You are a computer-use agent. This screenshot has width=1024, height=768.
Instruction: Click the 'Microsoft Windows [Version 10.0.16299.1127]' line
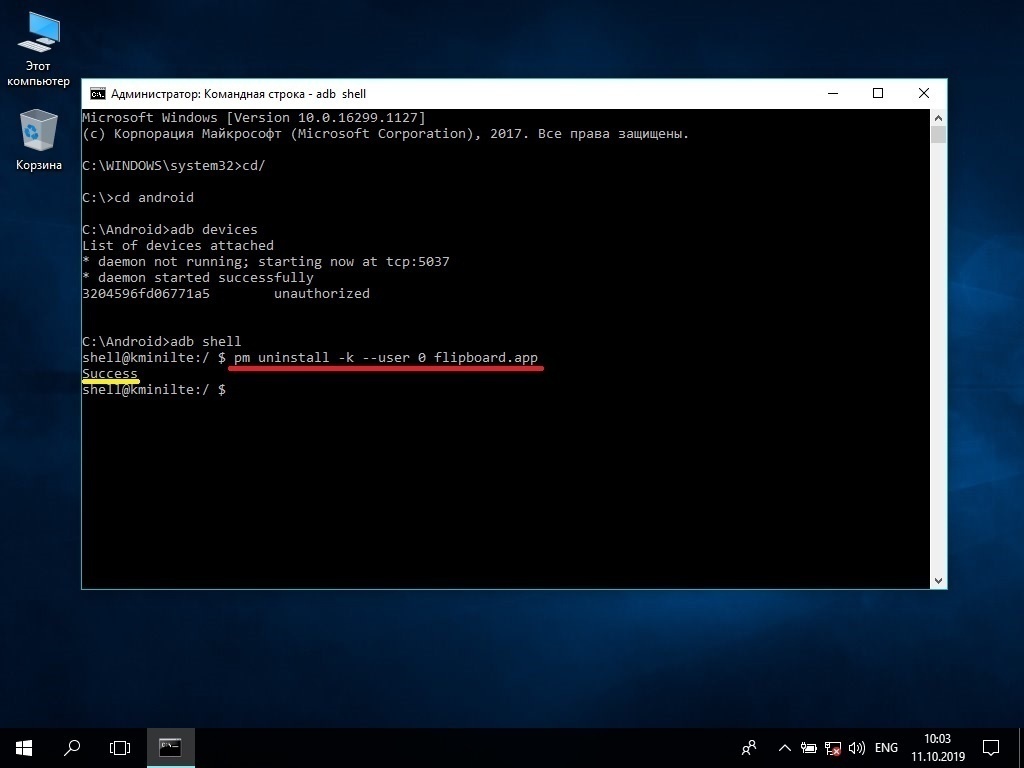[253, 118]
